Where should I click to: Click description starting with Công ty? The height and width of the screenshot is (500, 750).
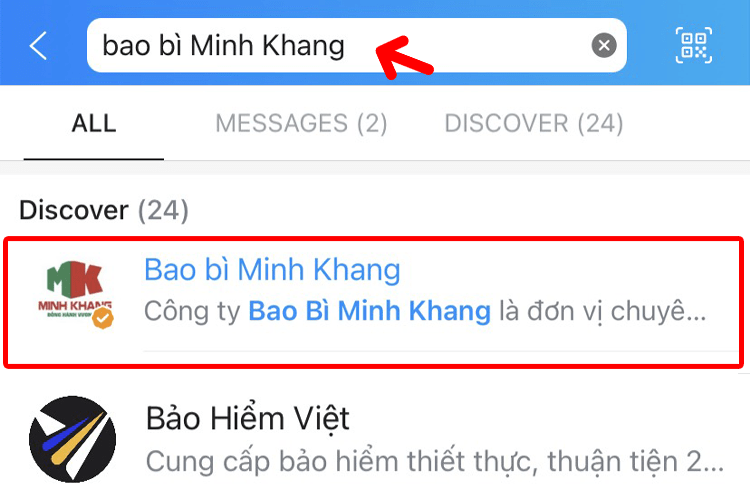tap(425, 311)
